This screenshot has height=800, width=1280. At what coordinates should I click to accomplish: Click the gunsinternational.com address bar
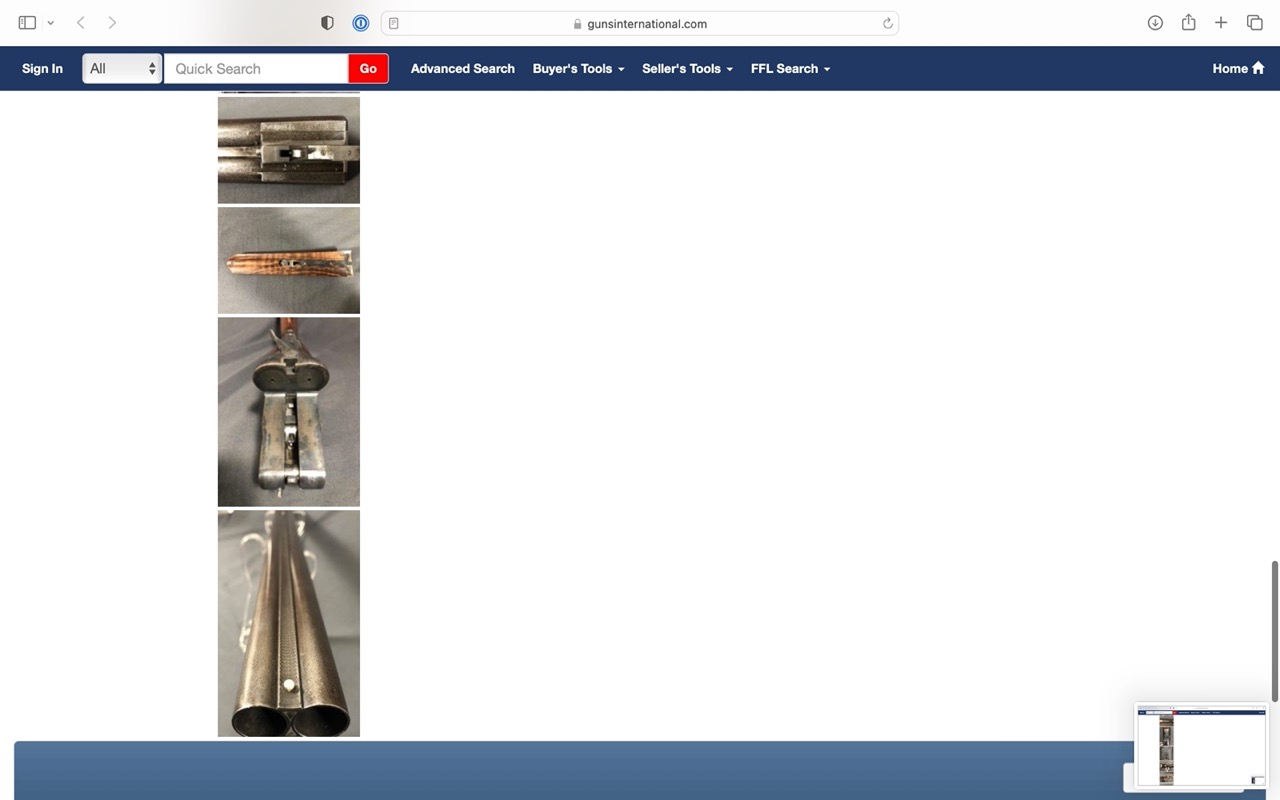coord(640,23)
